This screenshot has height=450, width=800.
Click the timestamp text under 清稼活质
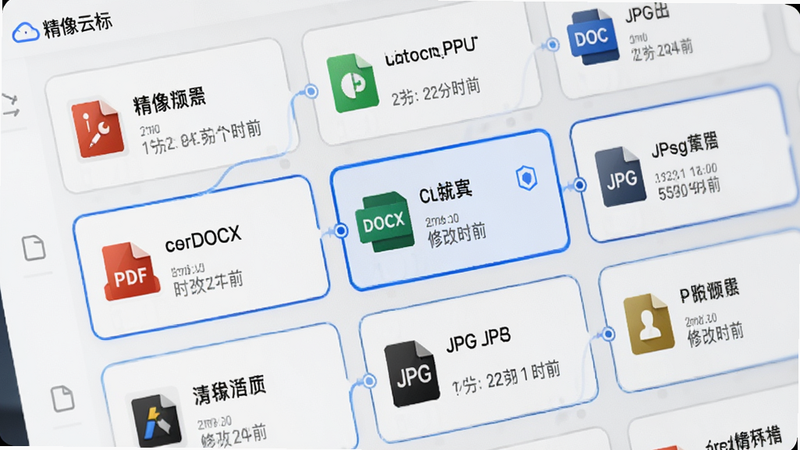[x=234, y=437]
